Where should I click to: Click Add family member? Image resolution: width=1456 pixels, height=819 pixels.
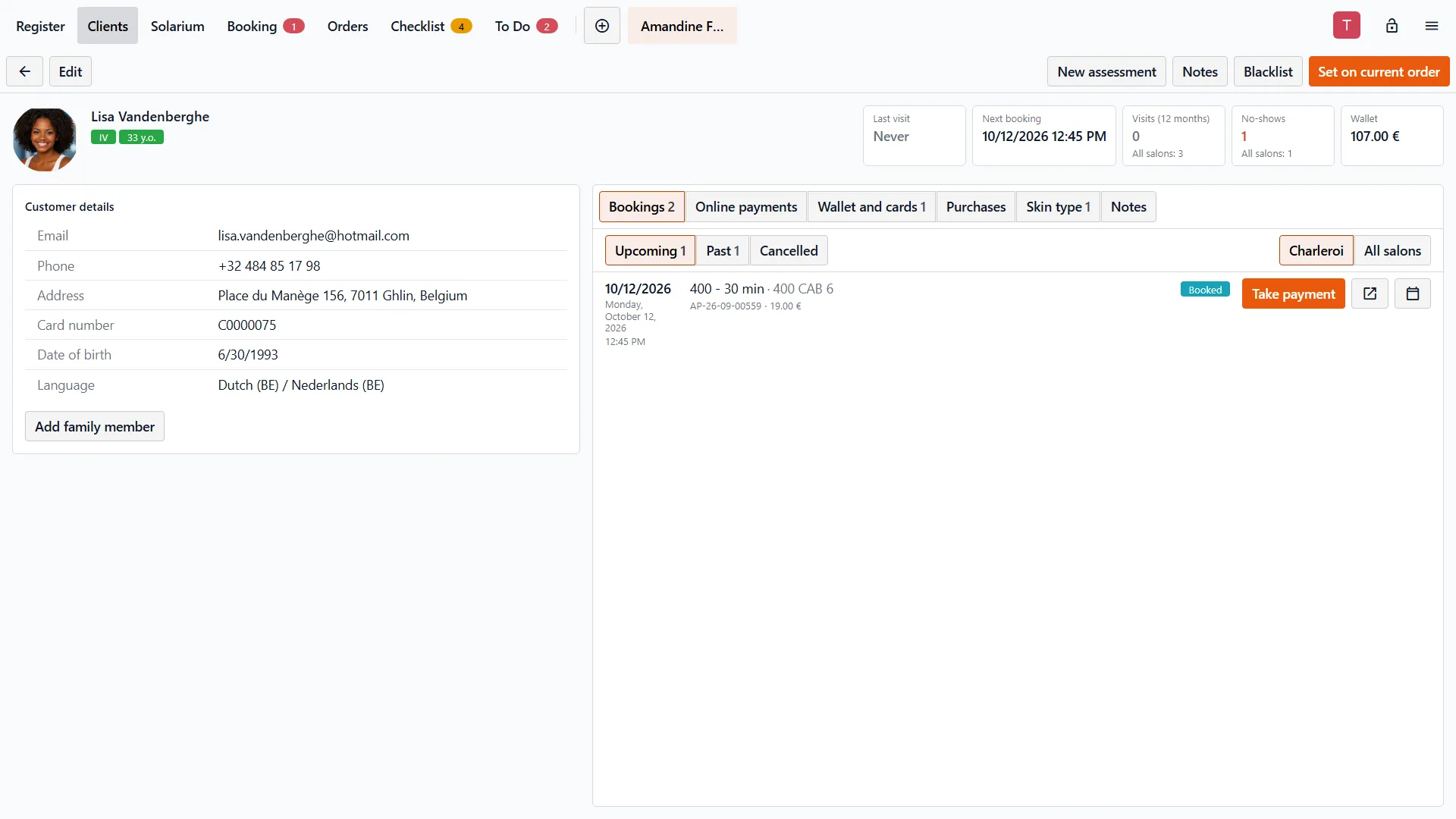pyautogui.click(x=95, y=426)
